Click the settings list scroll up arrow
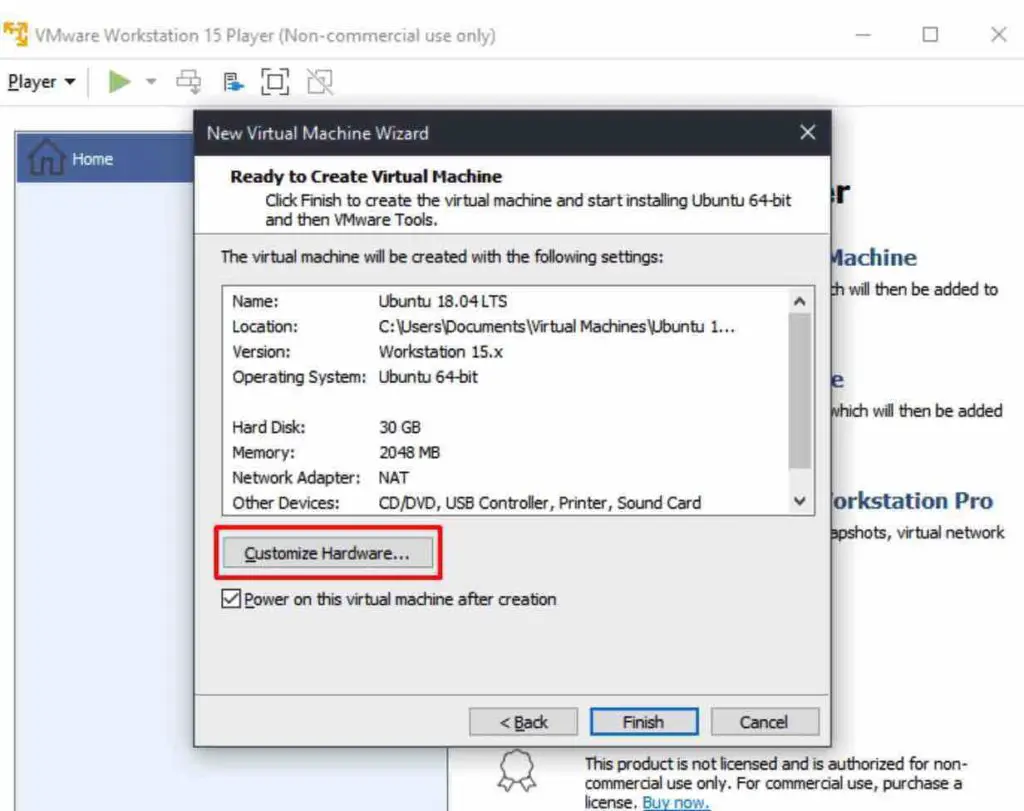This screenshot has height=811, width=1024. coord(799,301)
